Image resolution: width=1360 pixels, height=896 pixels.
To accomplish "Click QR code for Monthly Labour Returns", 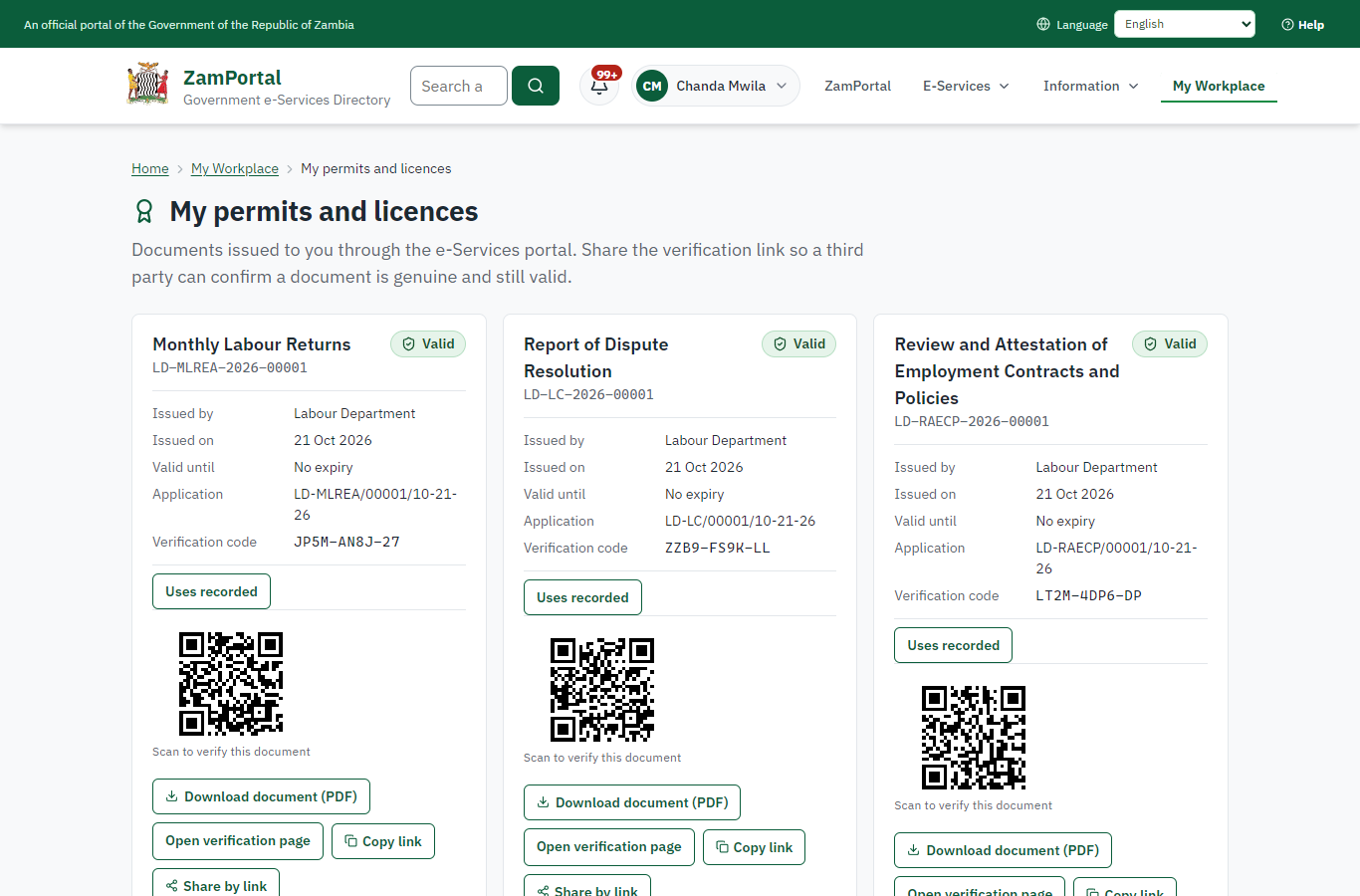I will tap(231, 684).
